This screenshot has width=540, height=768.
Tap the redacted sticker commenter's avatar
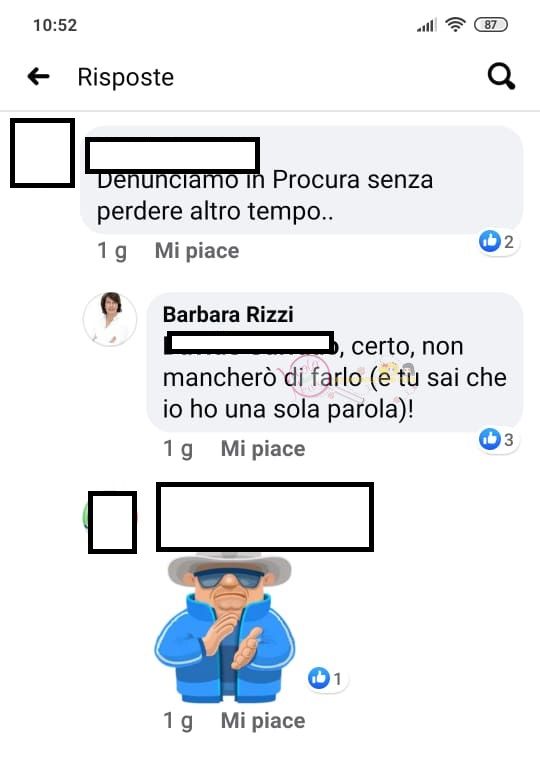pos(112,522)
